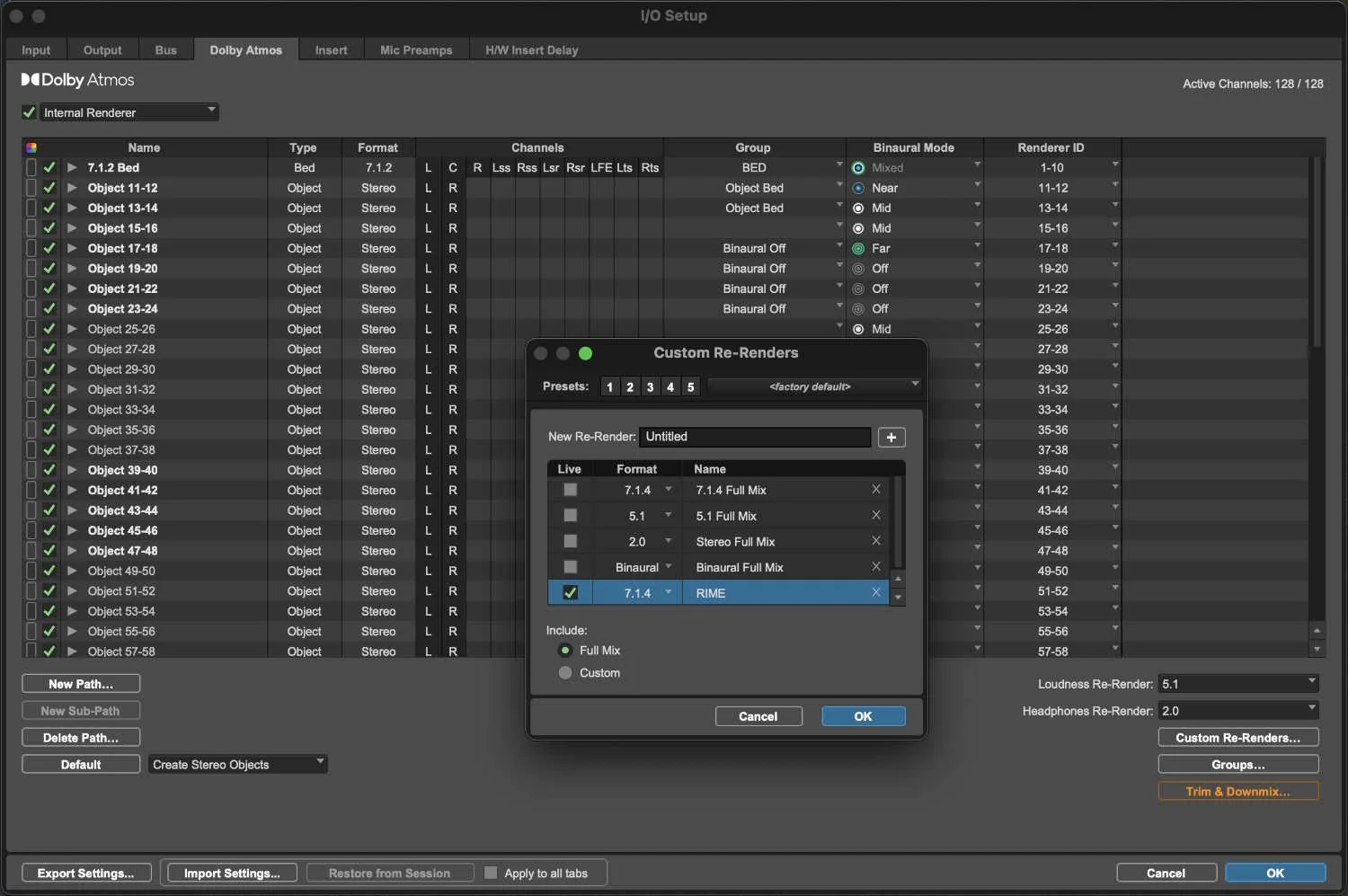
Task: Click binaural mode icon for Object 23-24
Action: pyautogui.click(x=858, y=309)
